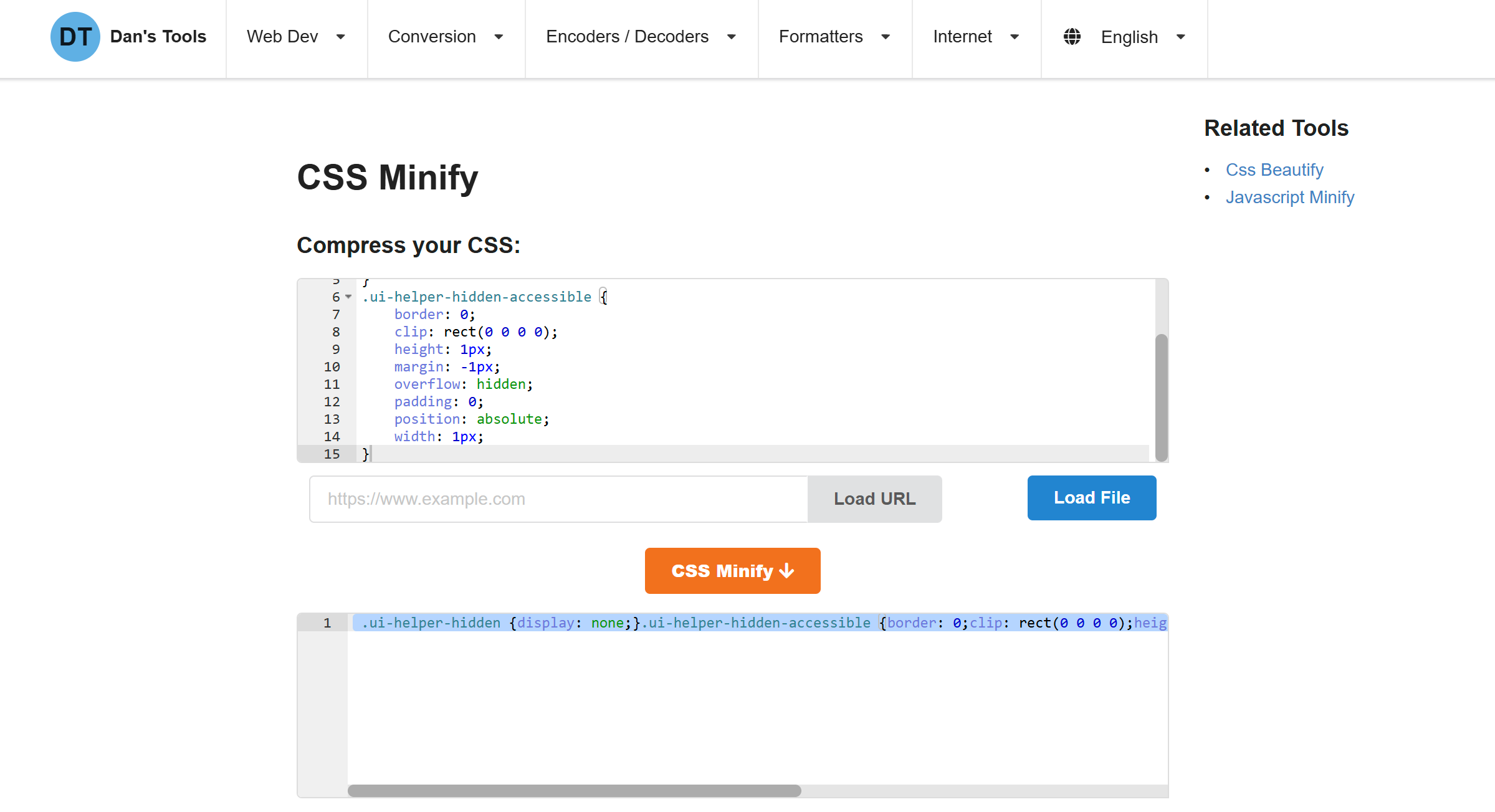Click the Load File button

tap(1091, 497)
